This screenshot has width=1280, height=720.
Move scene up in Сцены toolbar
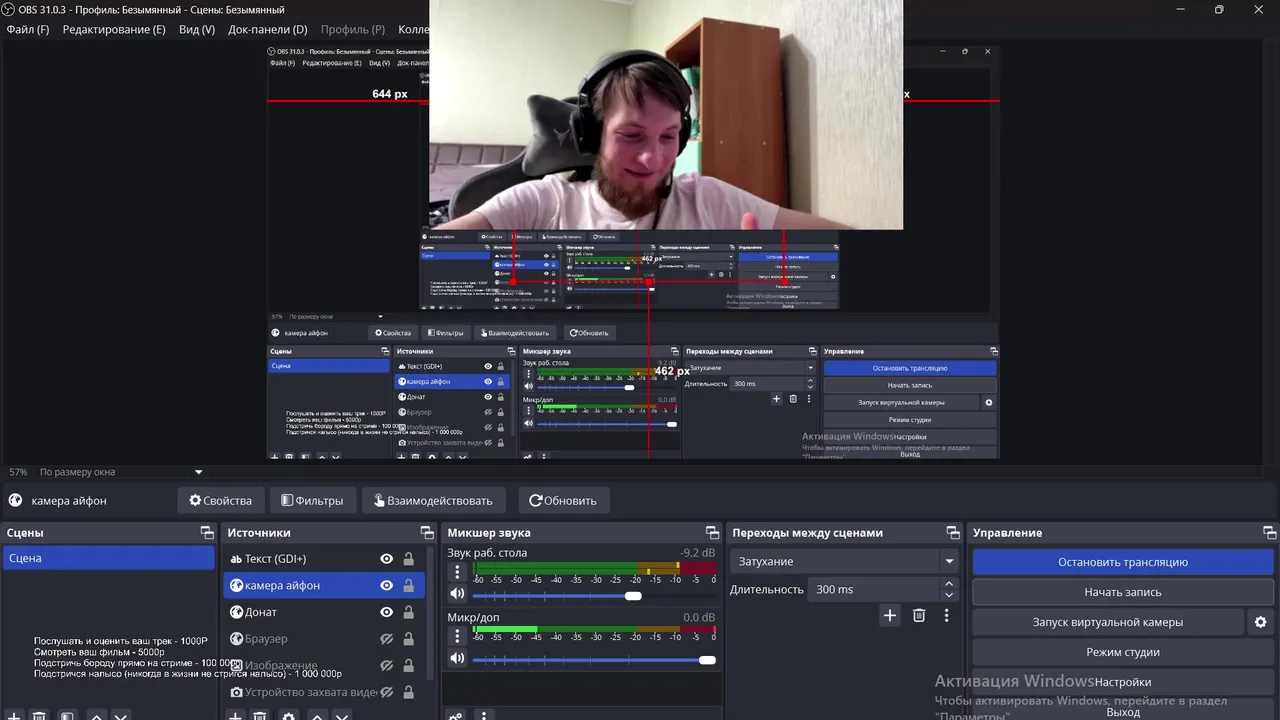[x=96, y=716]
